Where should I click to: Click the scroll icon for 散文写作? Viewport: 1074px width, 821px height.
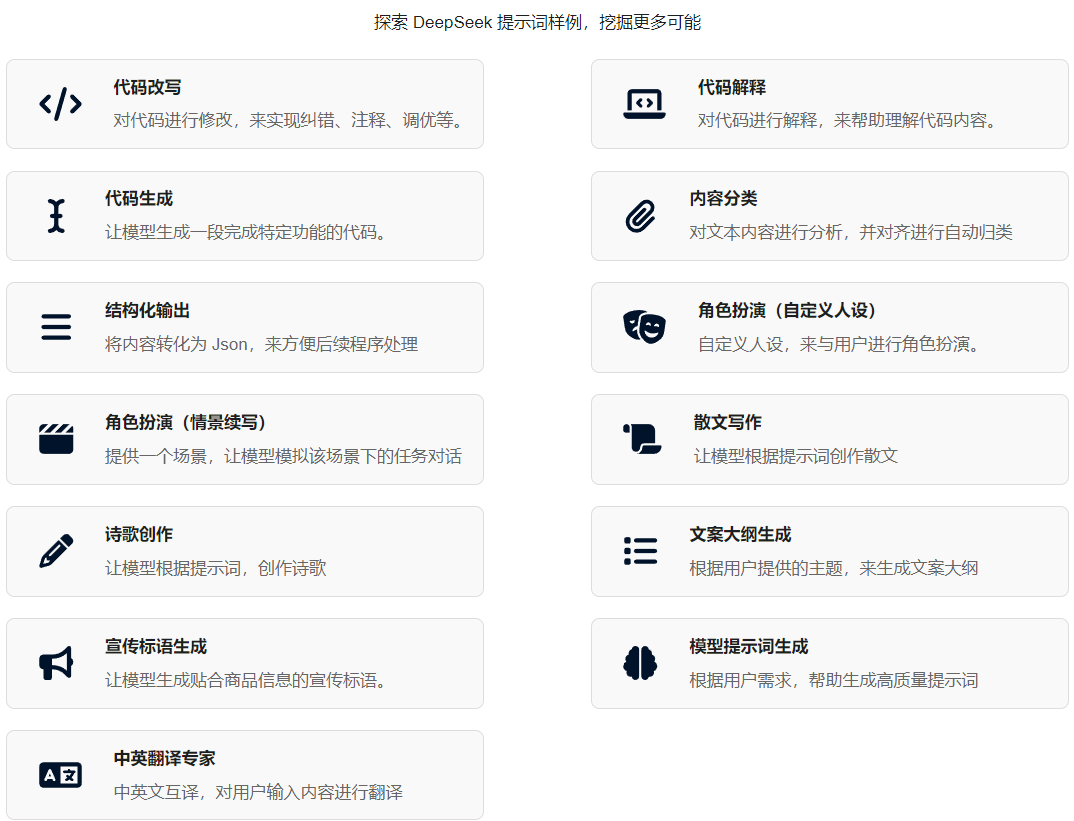coord(642,439)
